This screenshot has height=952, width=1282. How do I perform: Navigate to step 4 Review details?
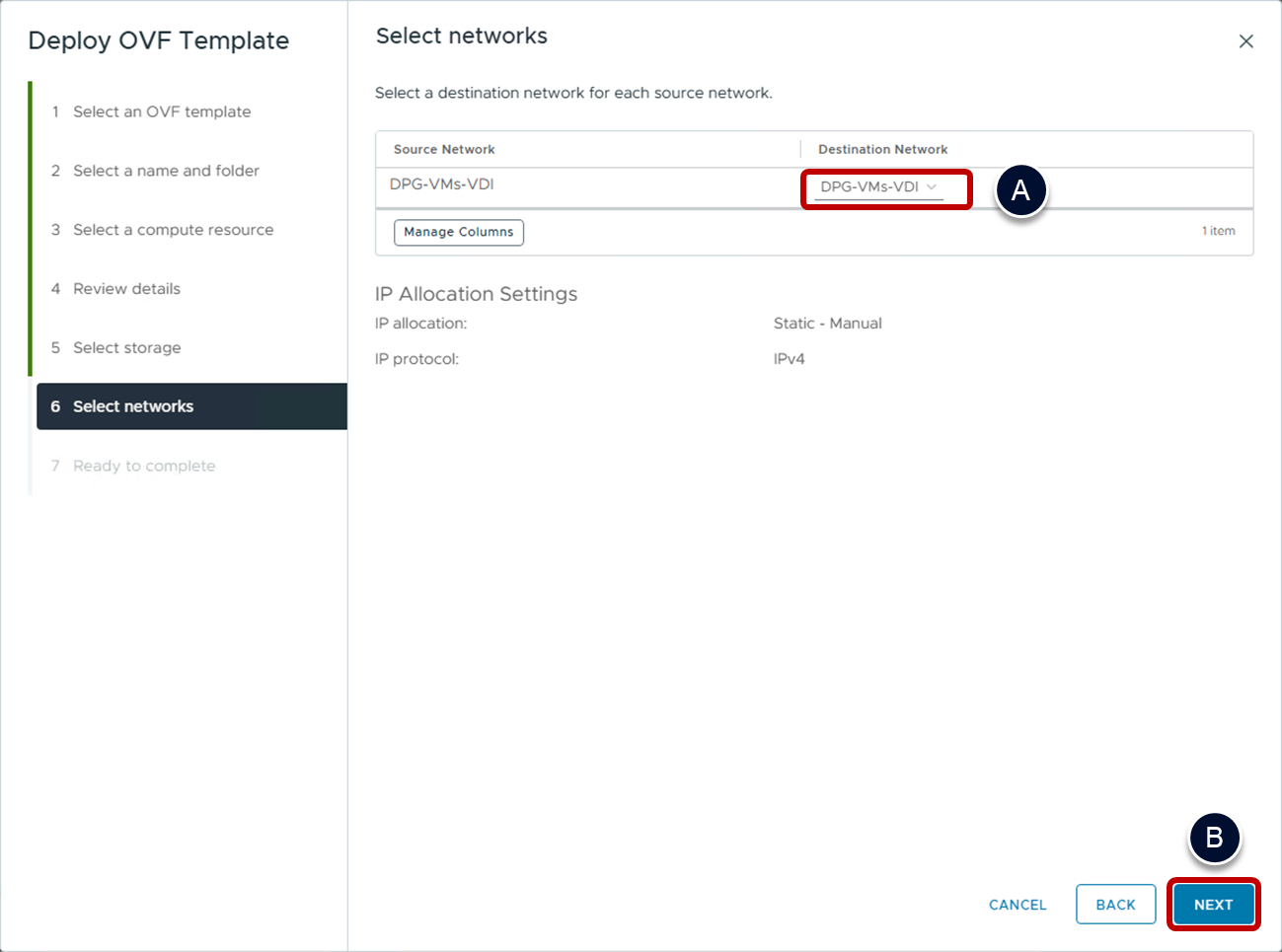point(126,289)
